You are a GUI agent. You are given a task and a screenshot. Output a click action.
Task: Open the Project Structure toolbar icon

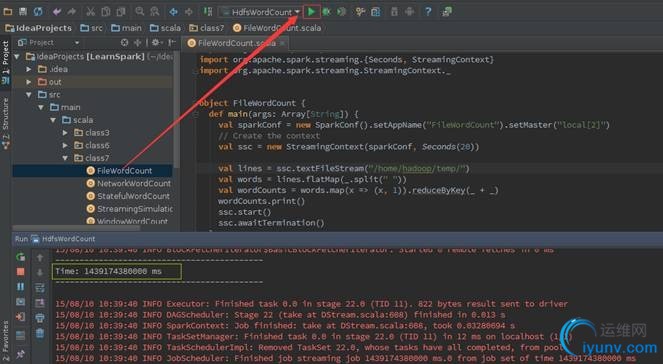(375, 12)
